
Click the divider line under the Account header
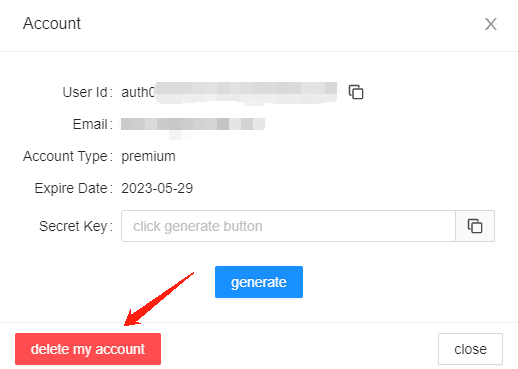tap(259, 51)
